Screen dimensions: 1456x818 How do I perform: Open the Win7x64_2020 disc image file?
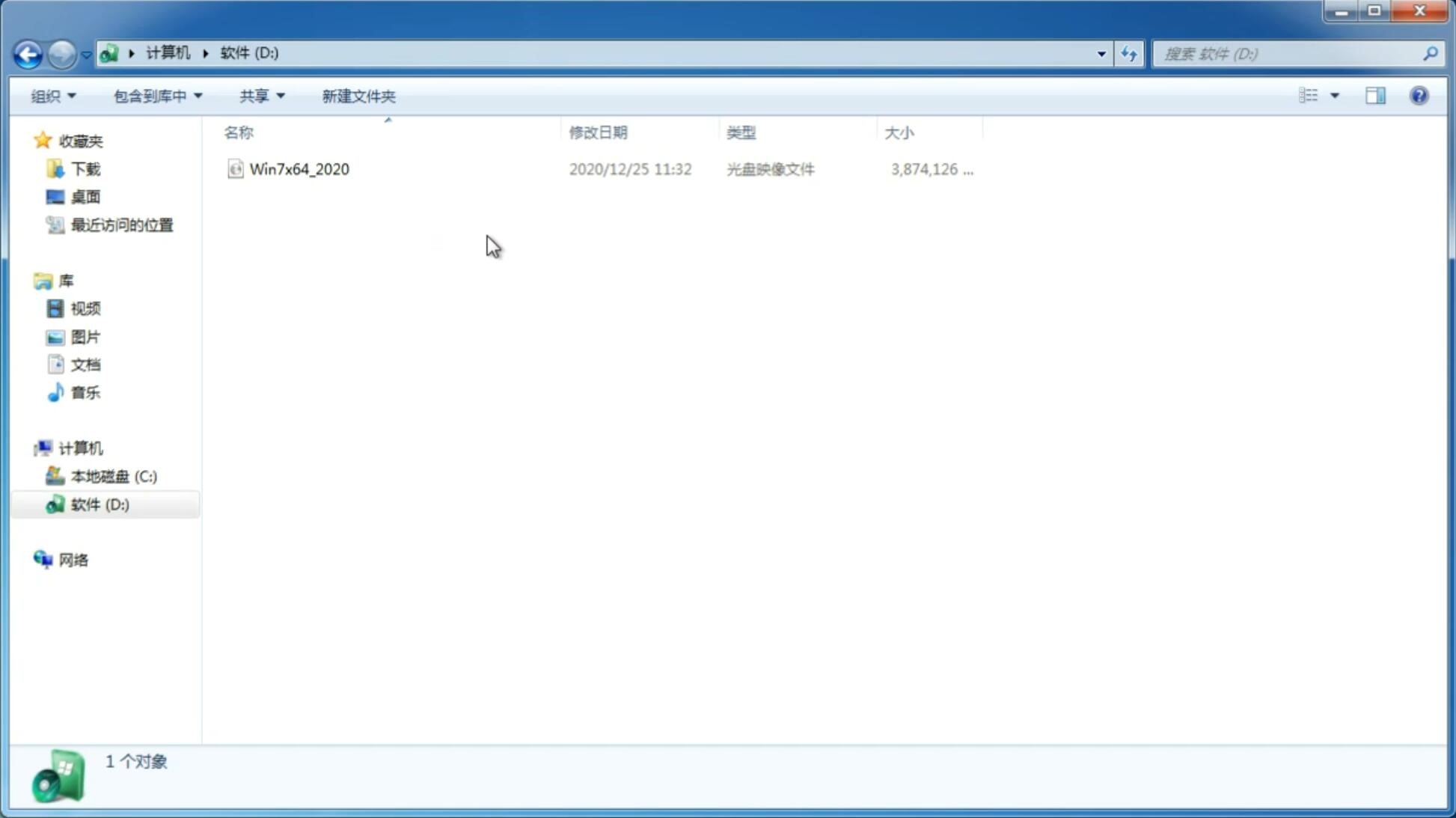pyautogui.click(x=299, y=169)
